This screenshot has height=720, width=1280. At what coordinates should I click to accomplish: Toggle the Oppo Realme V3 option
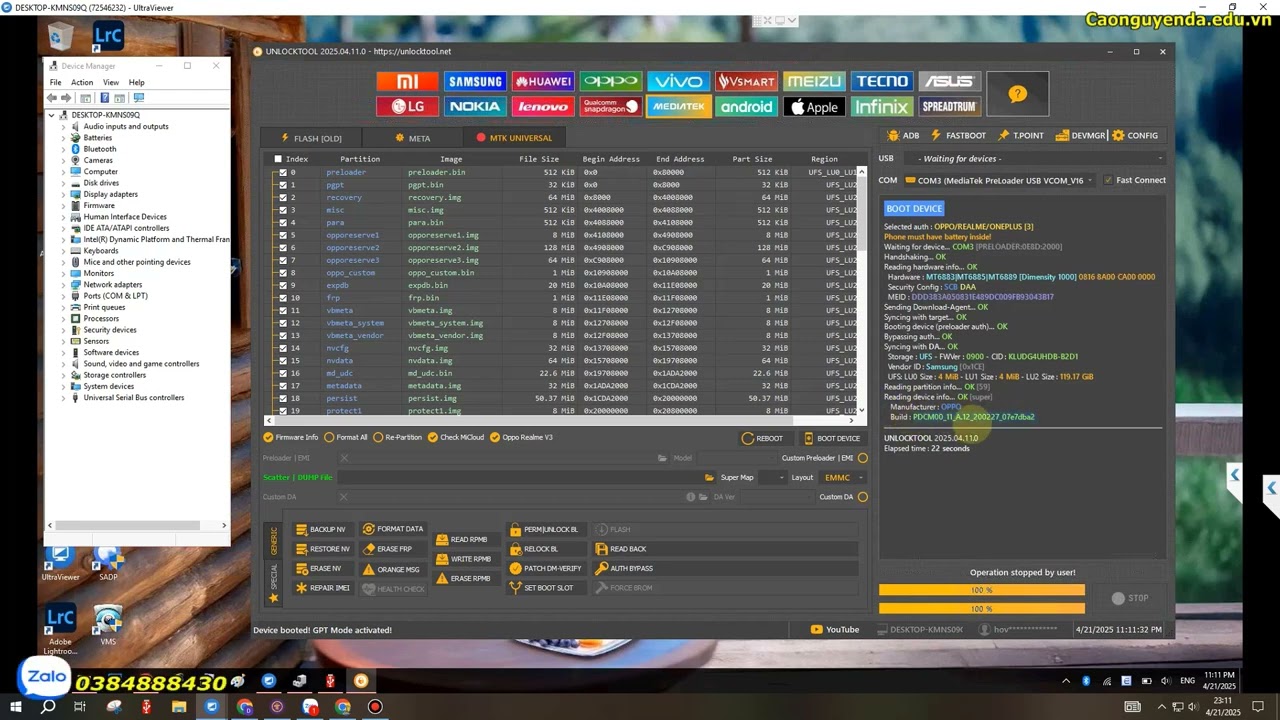click(x=521, y=437)
